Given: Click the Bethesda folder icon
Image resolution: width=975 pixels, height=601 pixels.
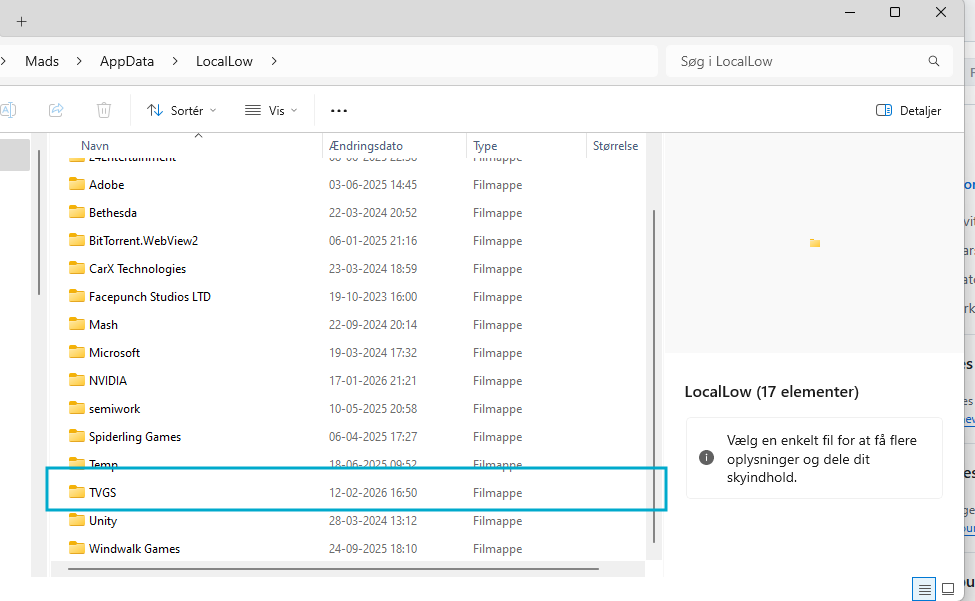Looking at the screenshot, I should tap(76, 213).
